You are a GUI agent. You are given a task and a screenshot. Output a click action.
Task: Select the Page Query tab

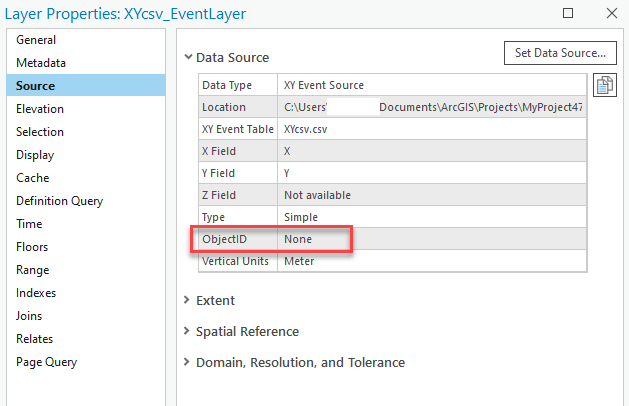click(46, 362)
